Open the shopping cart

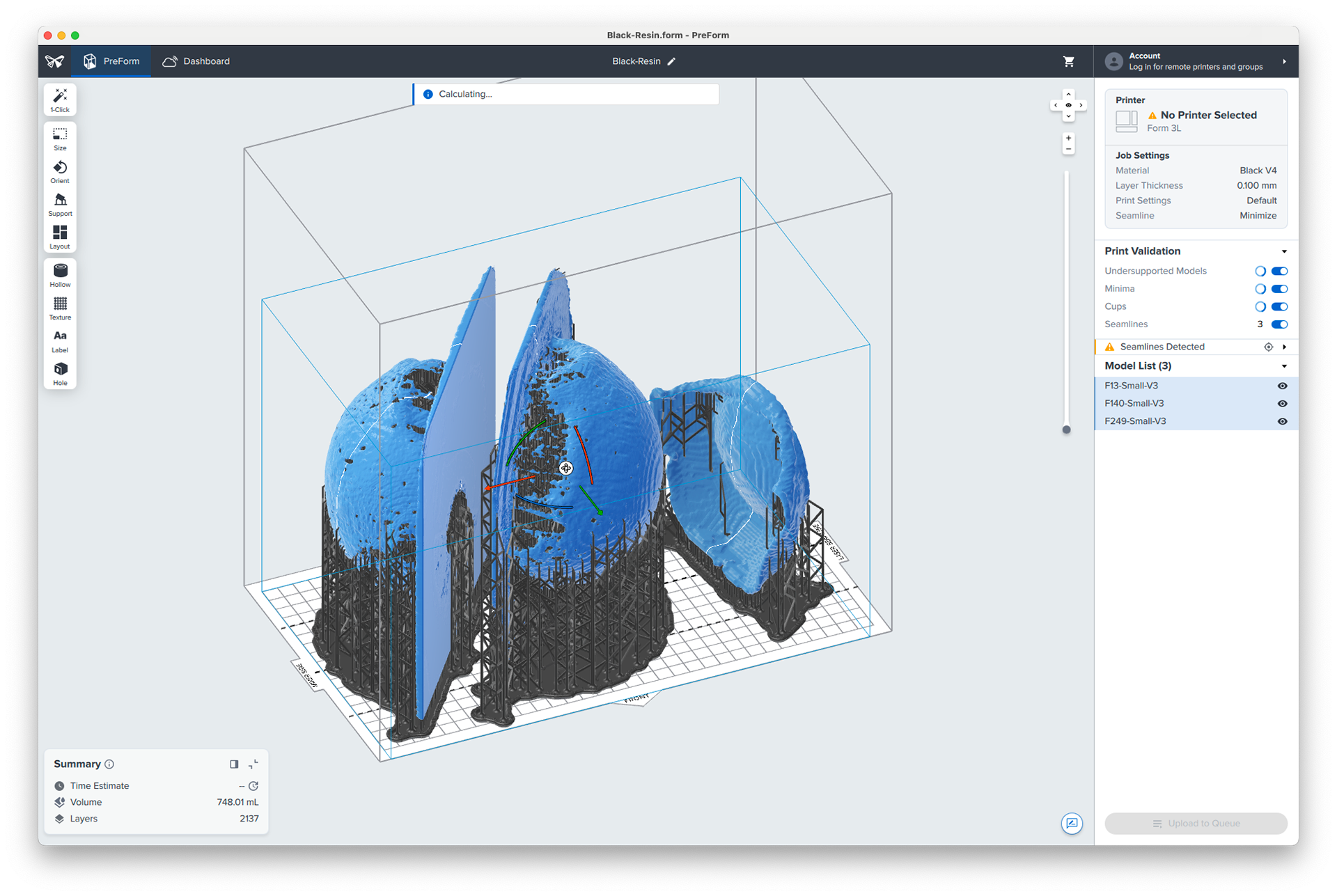tap(1068, 61)
